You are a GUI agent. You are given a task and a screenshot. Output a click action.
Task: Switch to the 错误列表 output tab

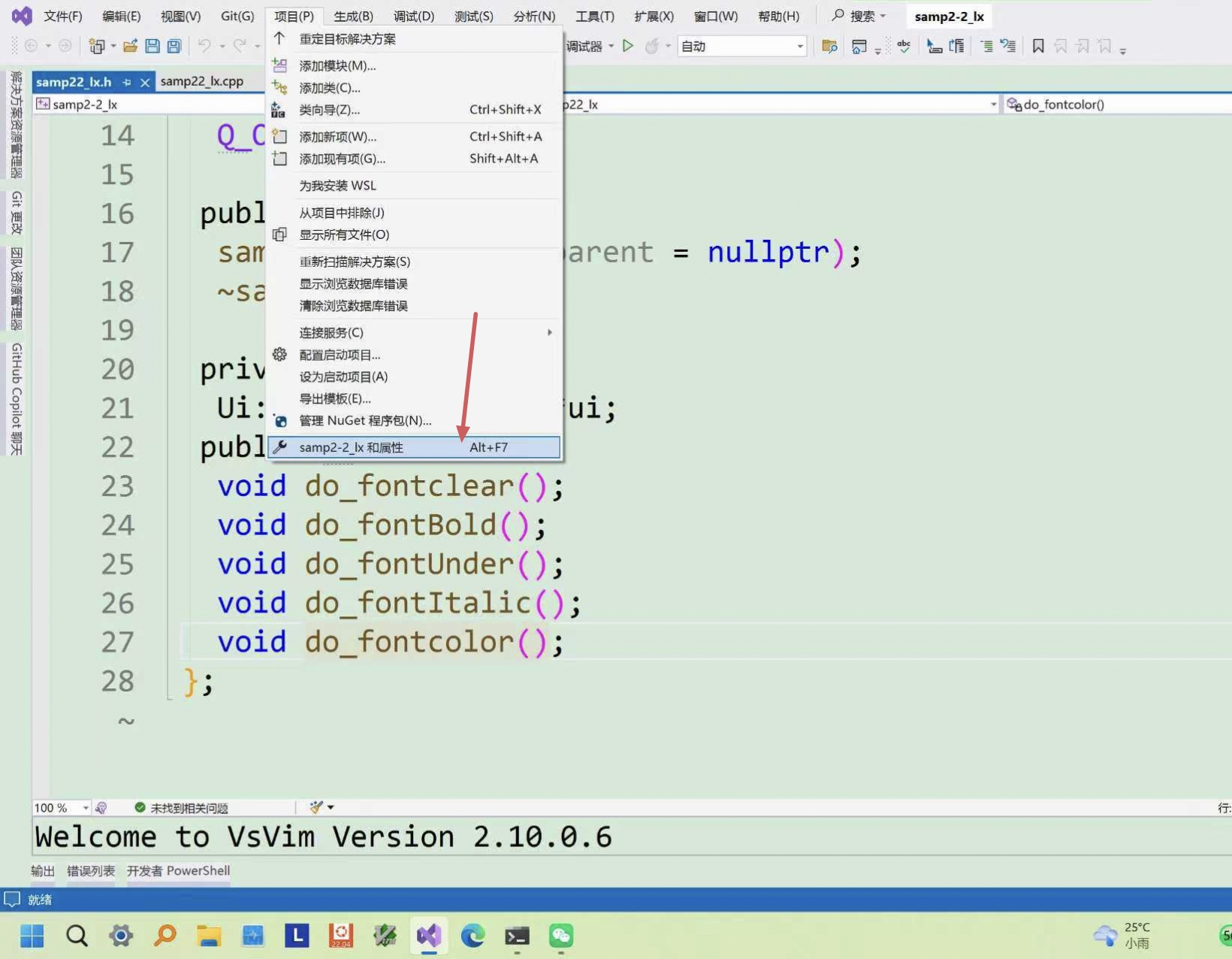pos(90,870)
